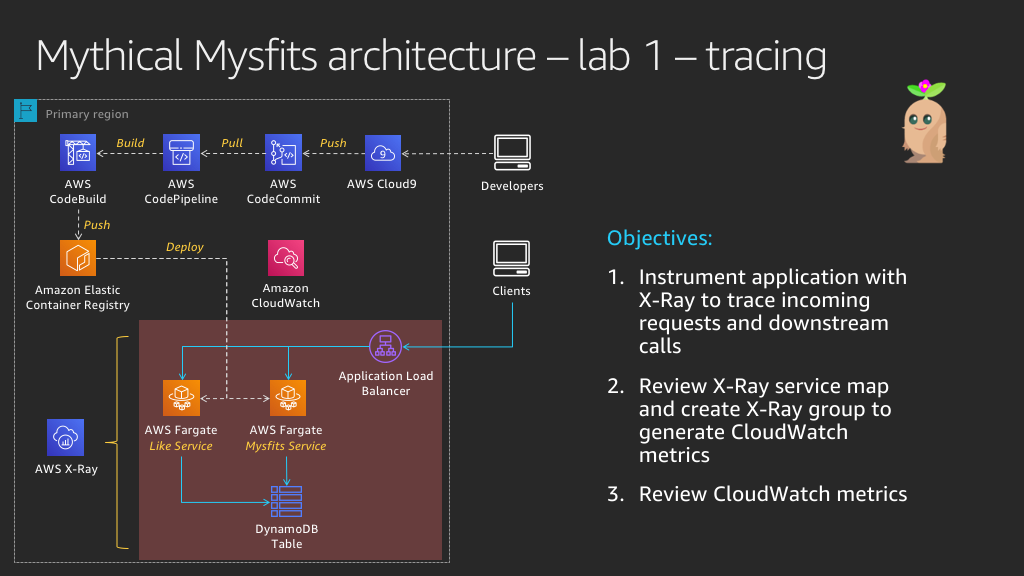Click the 'Objectives:' heading

tap(660, 238)
